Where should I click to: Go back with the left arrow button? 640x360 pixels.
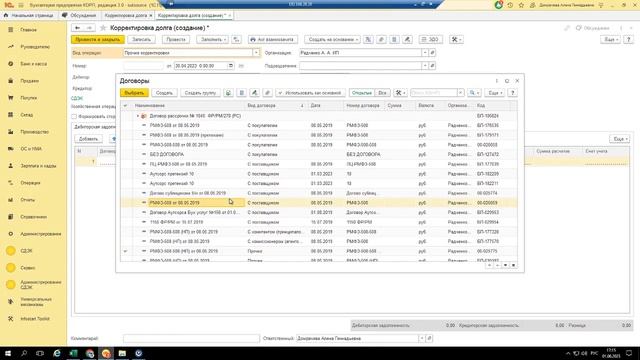pyautogui.click(x=78, y=28)
